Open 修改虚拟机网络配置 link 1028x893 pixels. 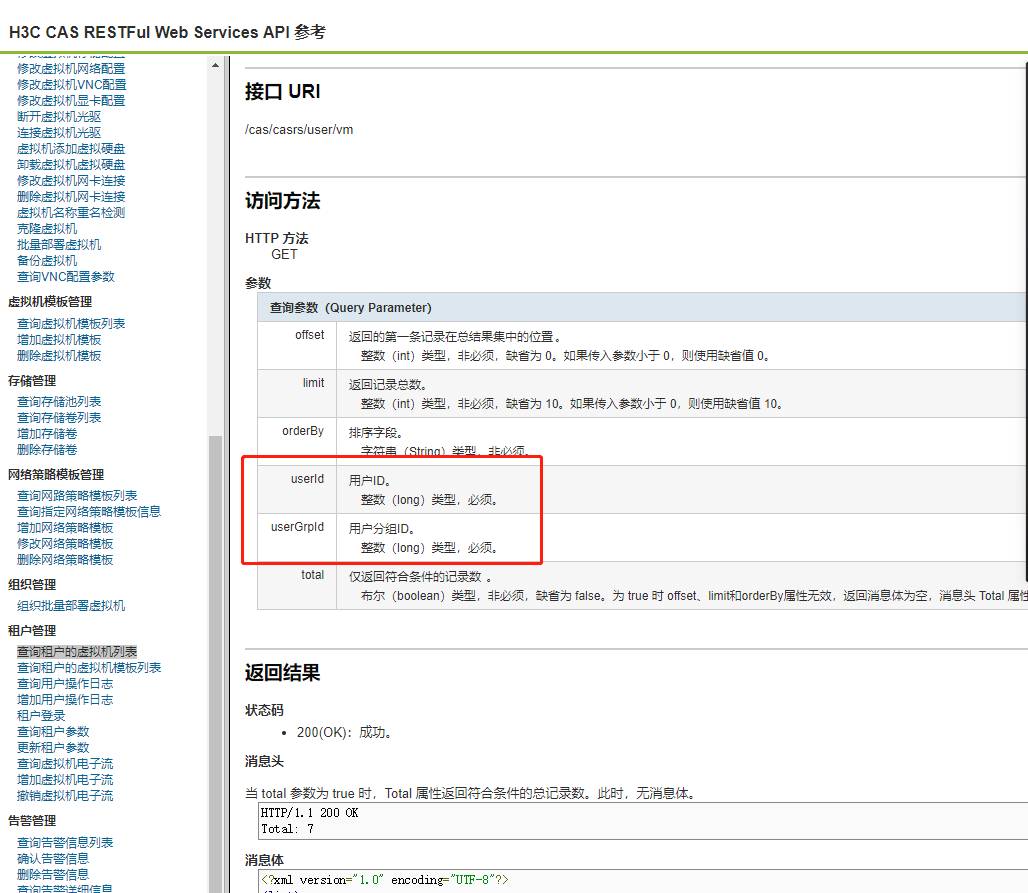tap(71, 69)
